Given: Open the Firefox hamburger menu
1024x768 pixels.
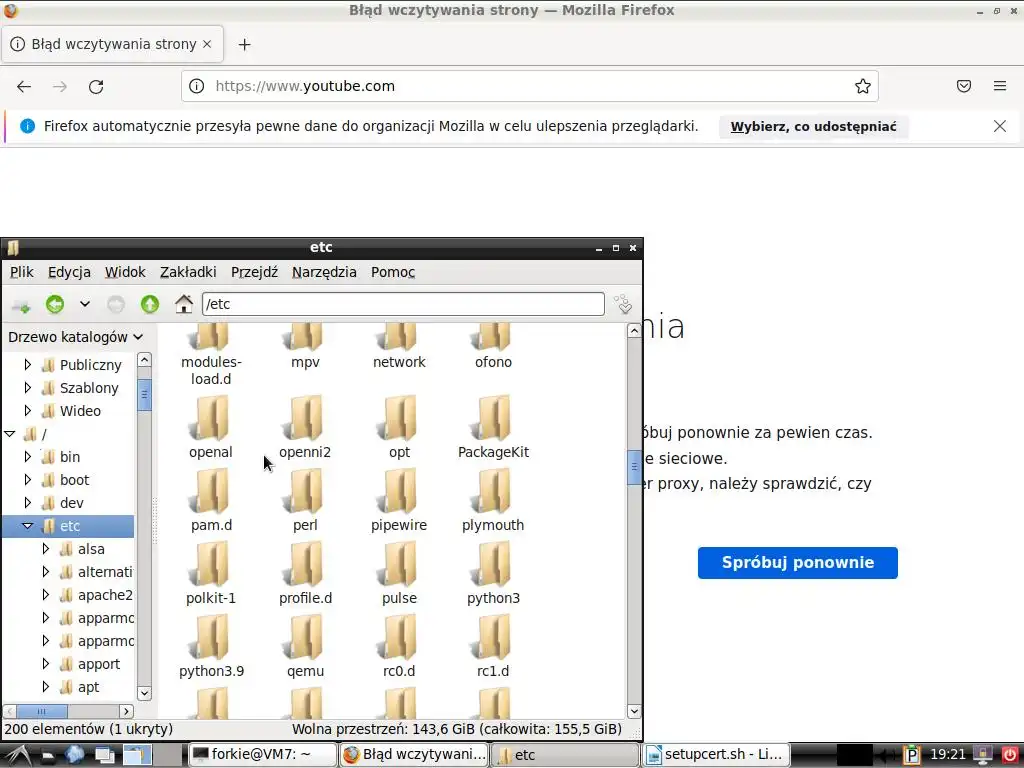Looking at the screenshot, I should [999, 86].
